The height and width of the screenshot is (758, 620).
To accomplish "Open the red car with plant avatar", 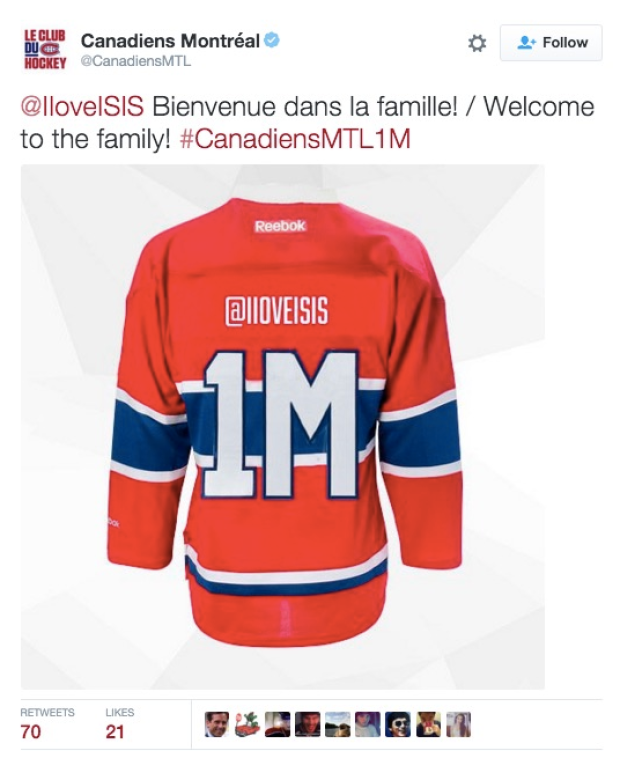I will 247,724.
